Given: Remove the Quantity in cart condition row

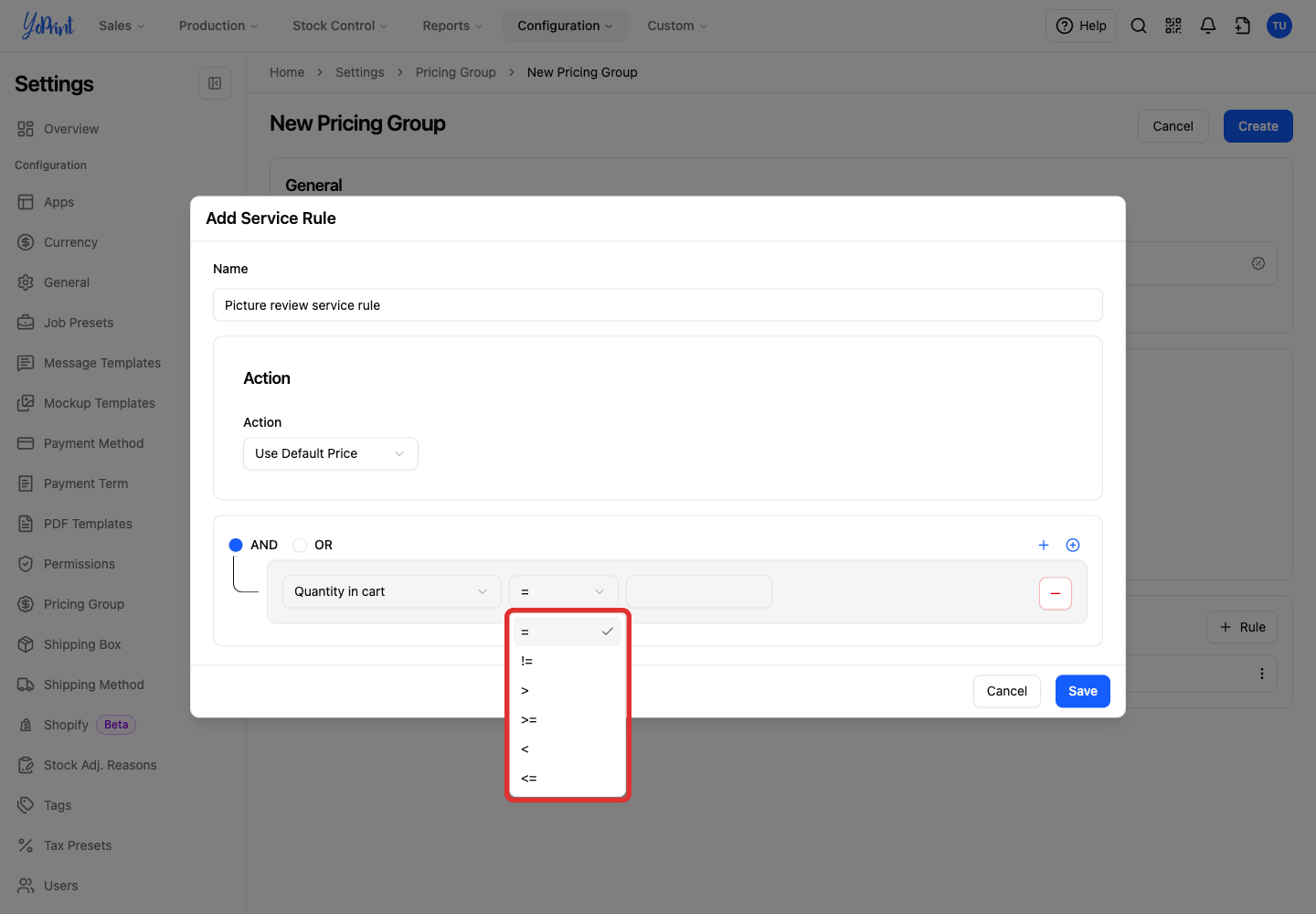Looking at the screenshot, I should pyautogui.click(x=1056, y=593).
